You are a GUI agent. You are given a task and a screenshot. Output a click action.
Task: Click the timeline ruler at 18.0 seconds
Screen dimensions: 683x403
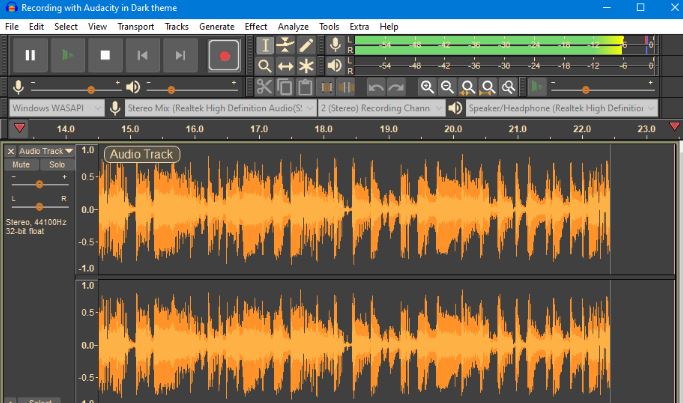(323, 129)
